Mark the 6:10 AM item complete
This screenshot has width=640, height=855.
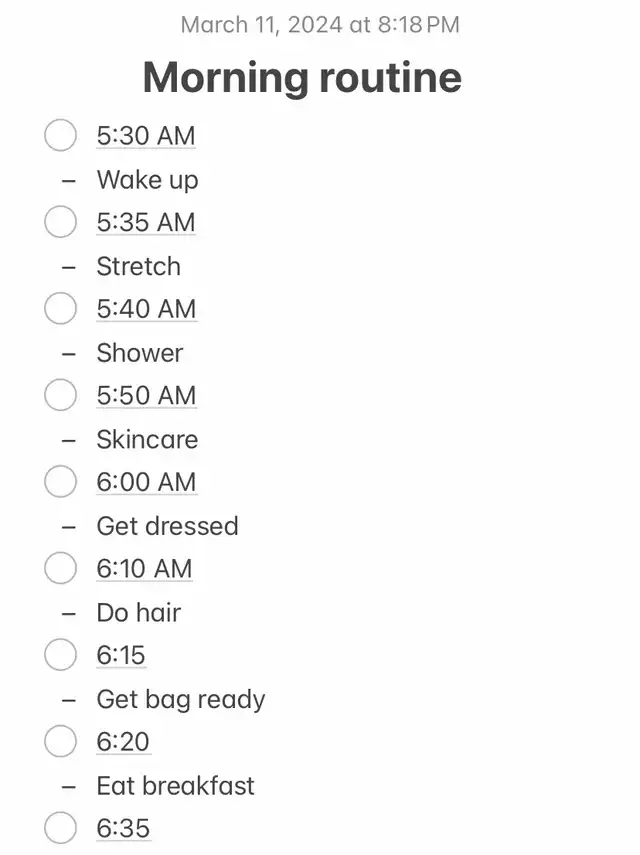tap(60, 568)
